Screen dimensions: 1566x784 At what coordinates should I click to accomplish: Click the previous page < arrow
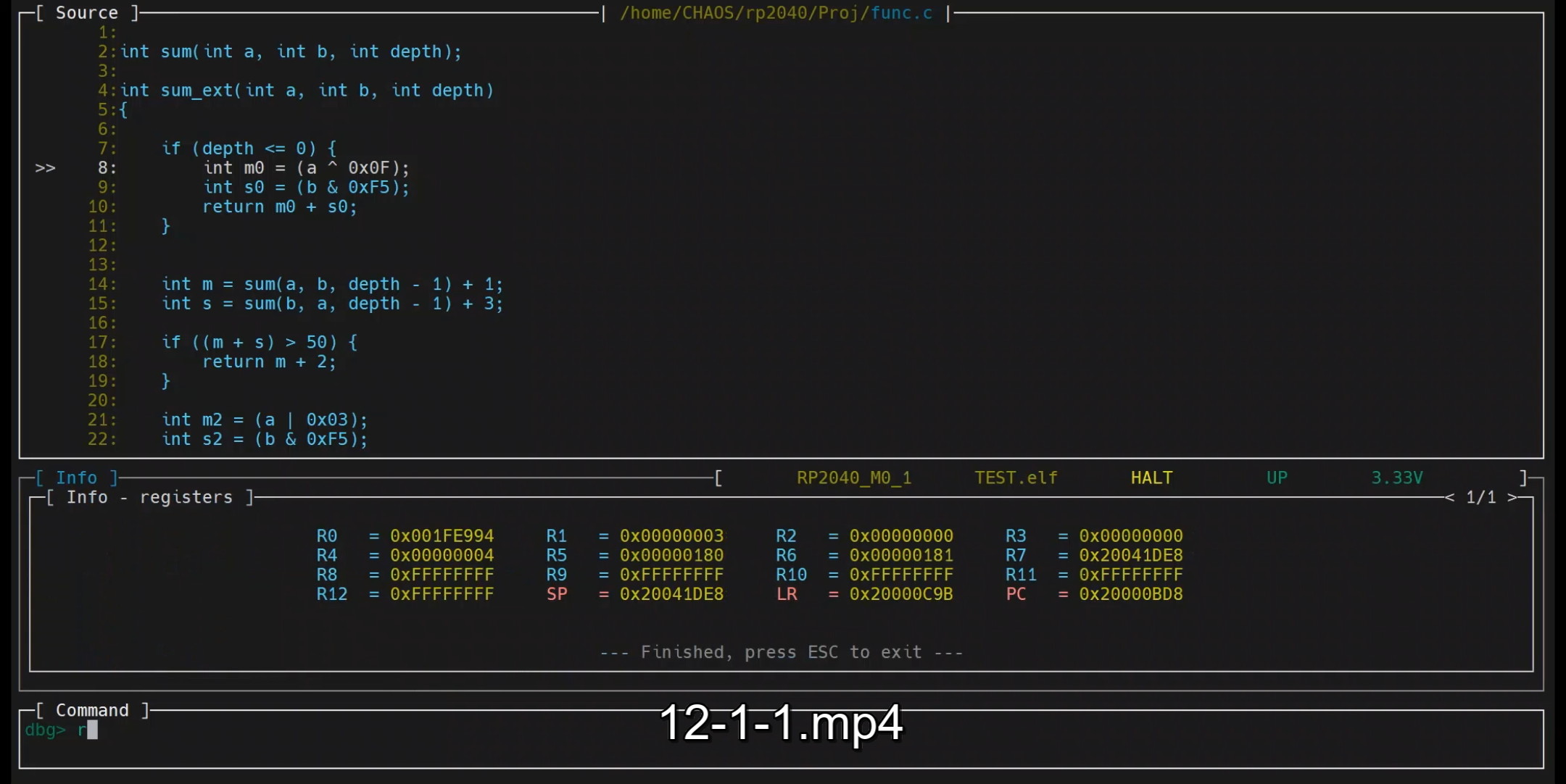tap(1449, 498)
